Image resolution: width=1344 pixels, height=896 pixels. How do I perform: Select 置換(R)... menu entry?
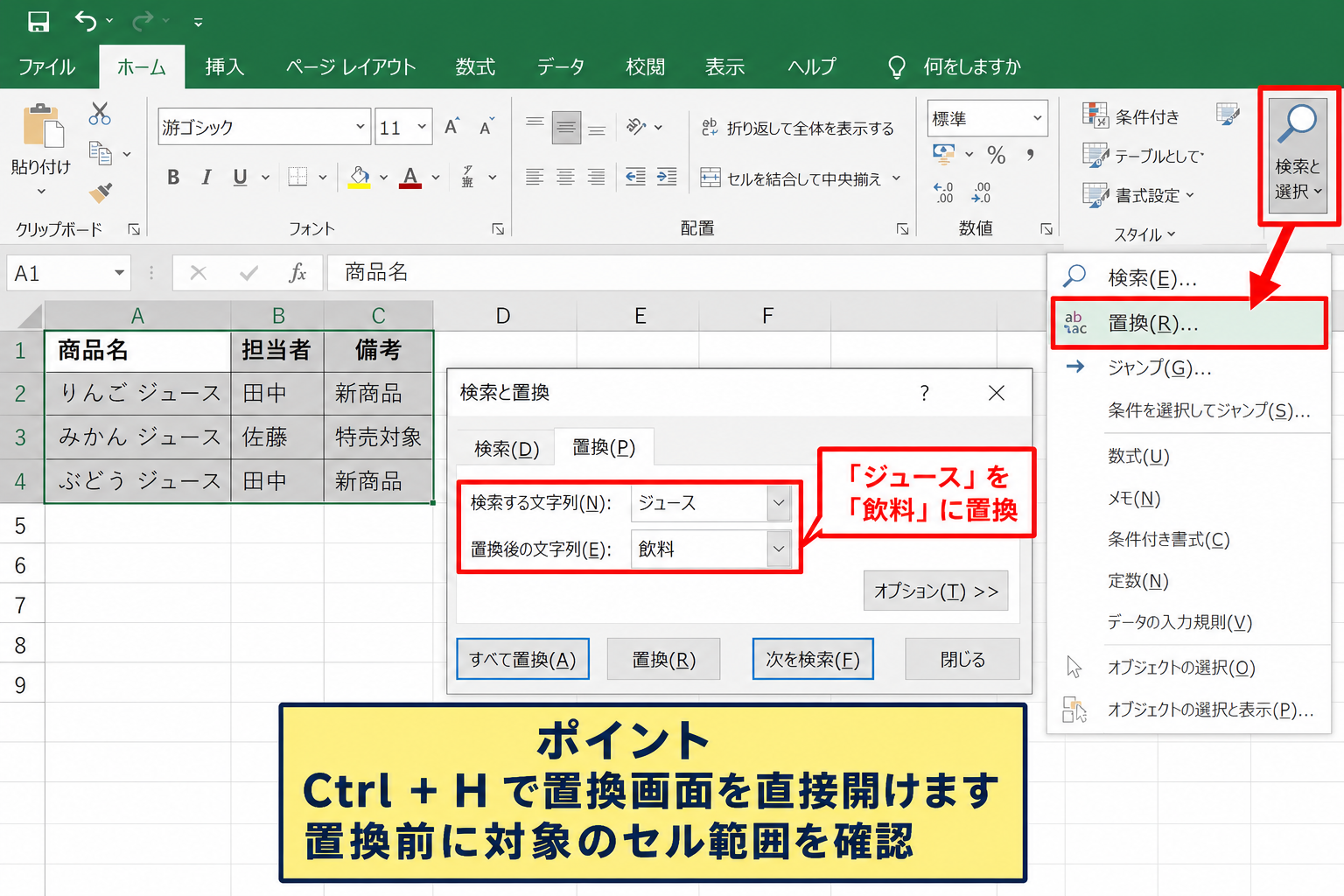click(x=1188, y=323)
